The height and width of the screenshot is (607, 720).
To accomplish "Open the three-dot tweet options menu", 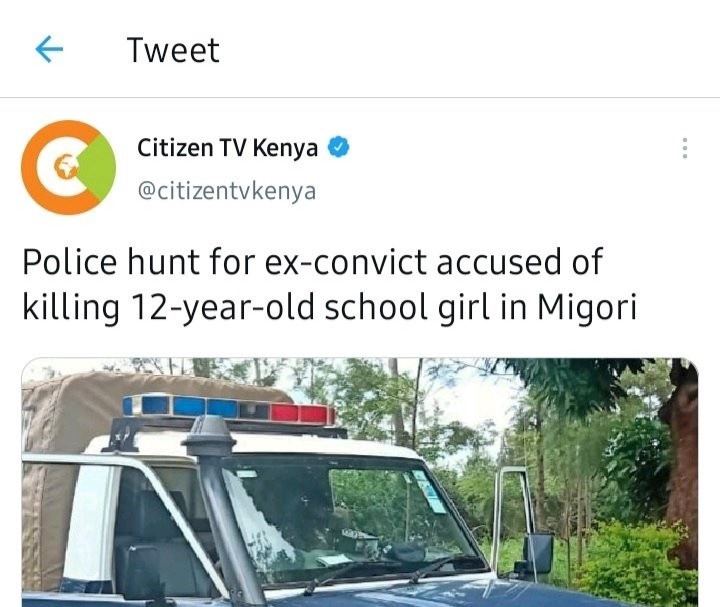I will pos(685,148).
